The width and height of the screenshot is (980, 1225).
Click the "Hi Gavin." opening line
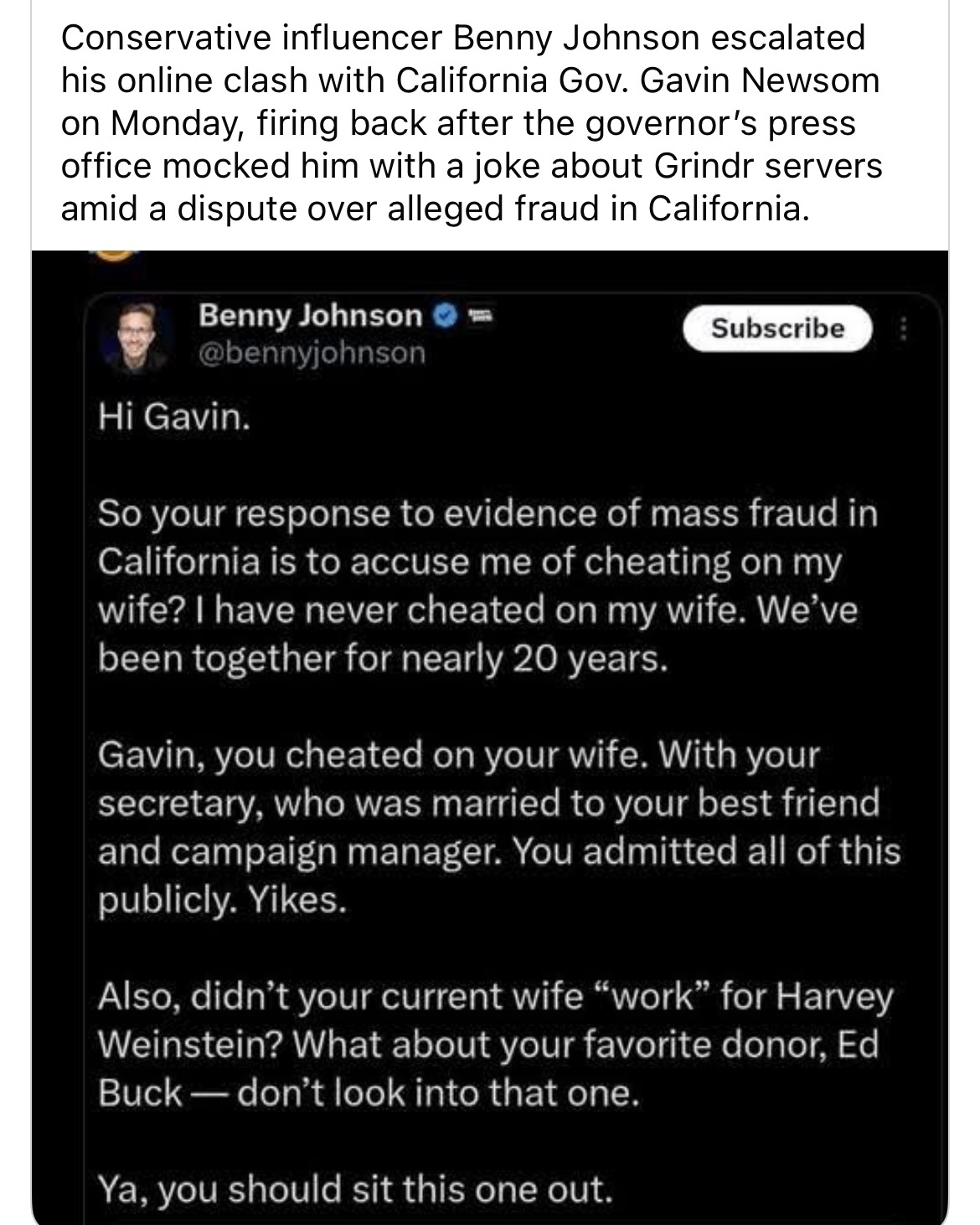173,416
